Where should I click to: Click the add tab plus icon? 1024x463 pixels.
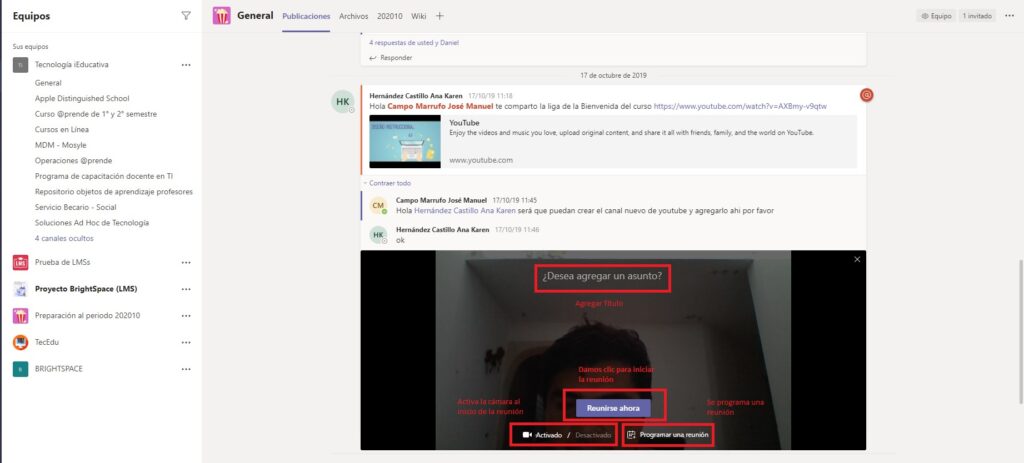pyautogui.click(x=440, y=16)
